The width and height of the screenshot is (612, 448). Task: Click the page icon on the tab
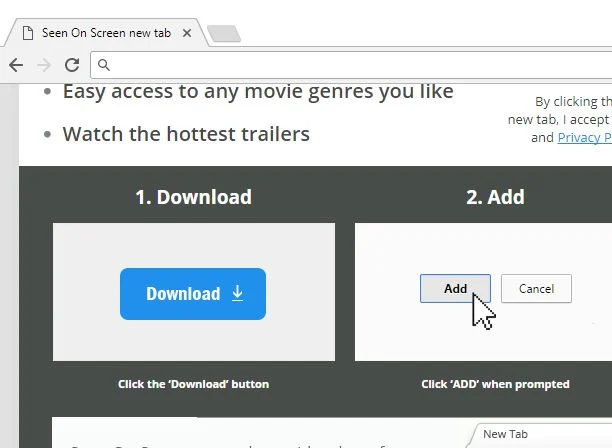[28, 33]
